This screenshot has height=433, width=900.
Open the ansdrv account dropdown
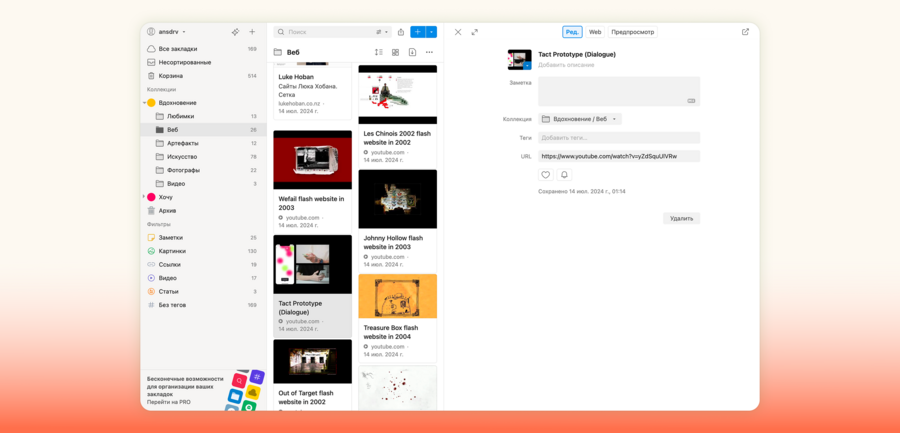click(167, 32)
